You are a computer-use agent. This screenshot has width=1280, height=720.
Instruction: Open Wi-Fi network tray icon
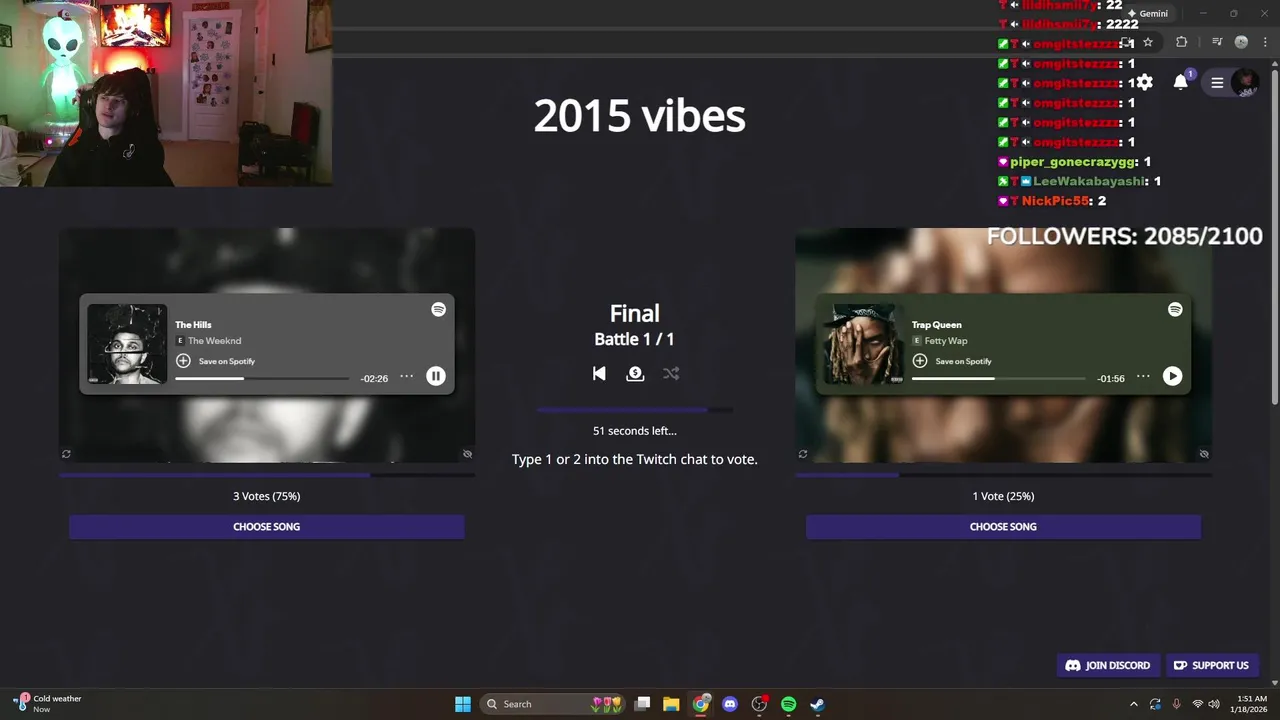point(1197,704)
